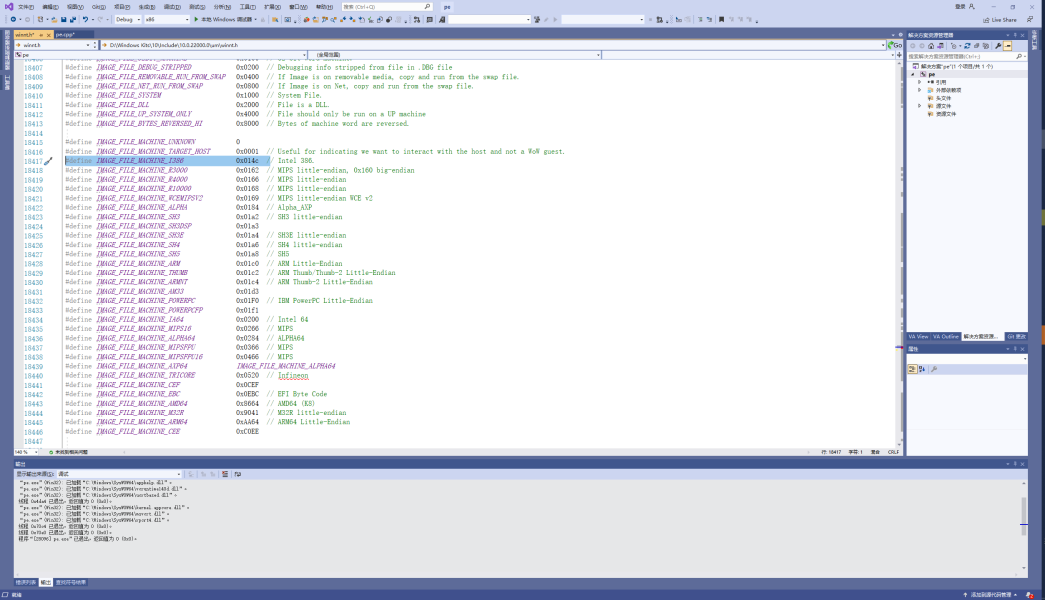1045x600 pixels.
Task: Switch to the VA Outline tab
Action: coord(946,336)
